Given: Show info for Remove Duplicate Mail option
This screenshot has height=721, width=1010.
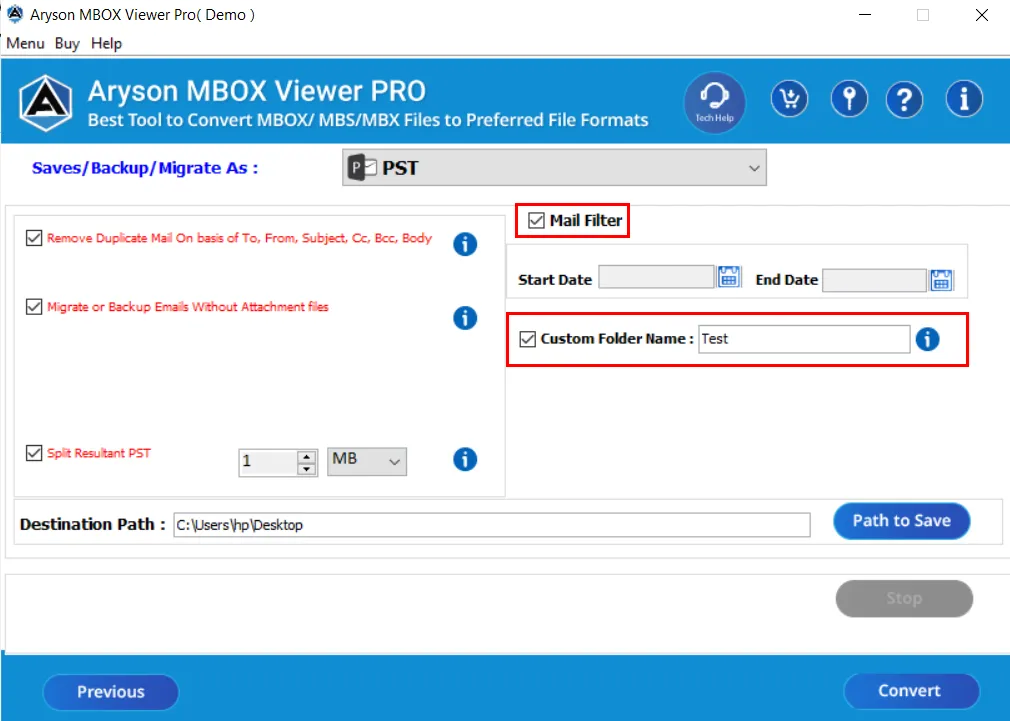Looking at the screenshot, I should coord(465,244).
